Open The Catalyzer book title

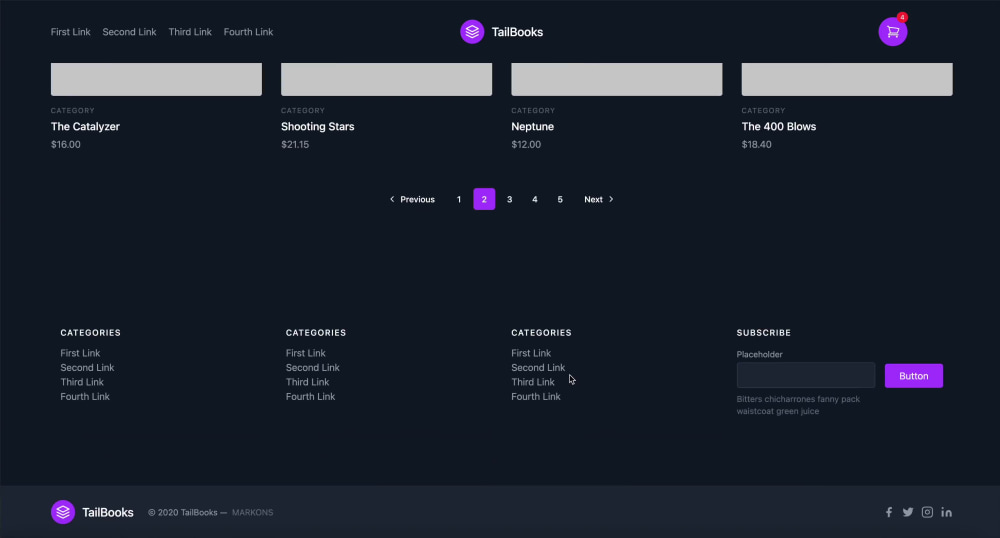tap(85, 126)
